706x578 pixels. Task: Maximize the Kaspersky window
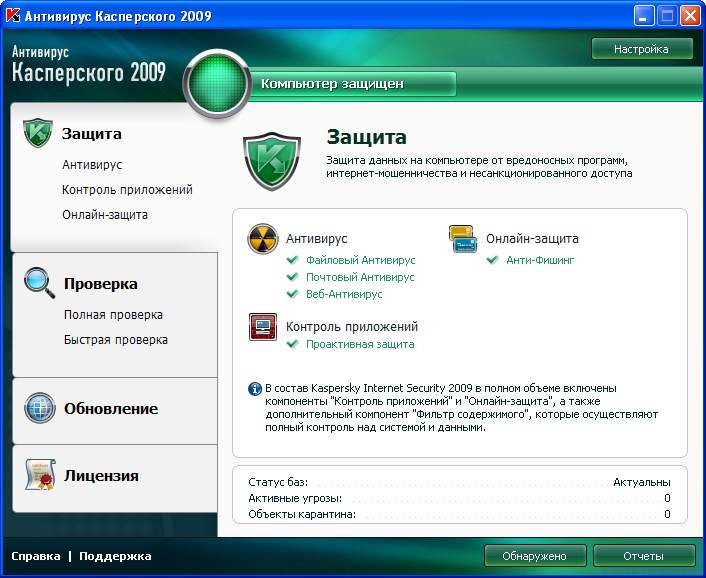pyautogui.click(x=667, y=16)
